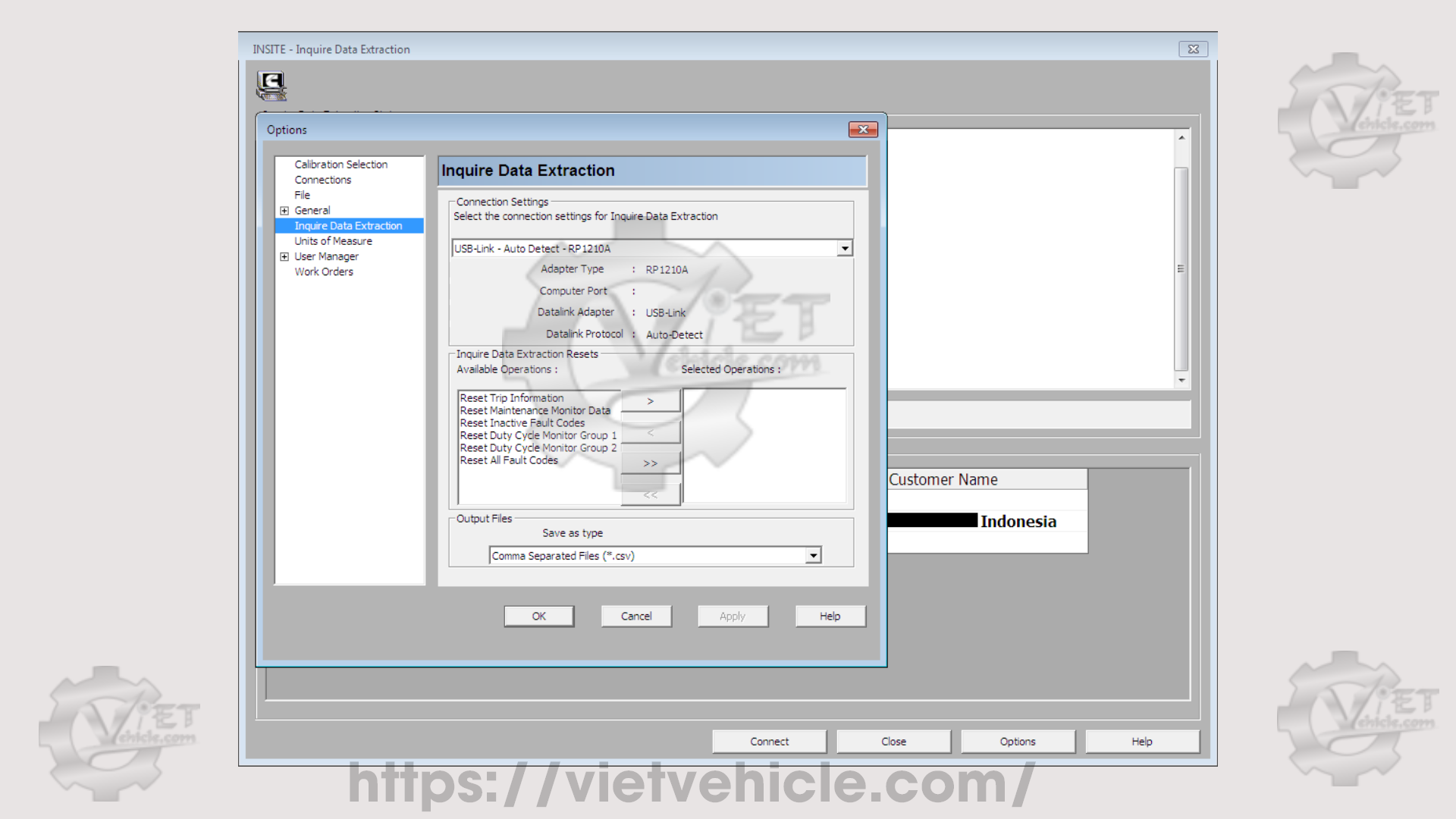Close the Options dialog with red X

(x=862, y=130)
